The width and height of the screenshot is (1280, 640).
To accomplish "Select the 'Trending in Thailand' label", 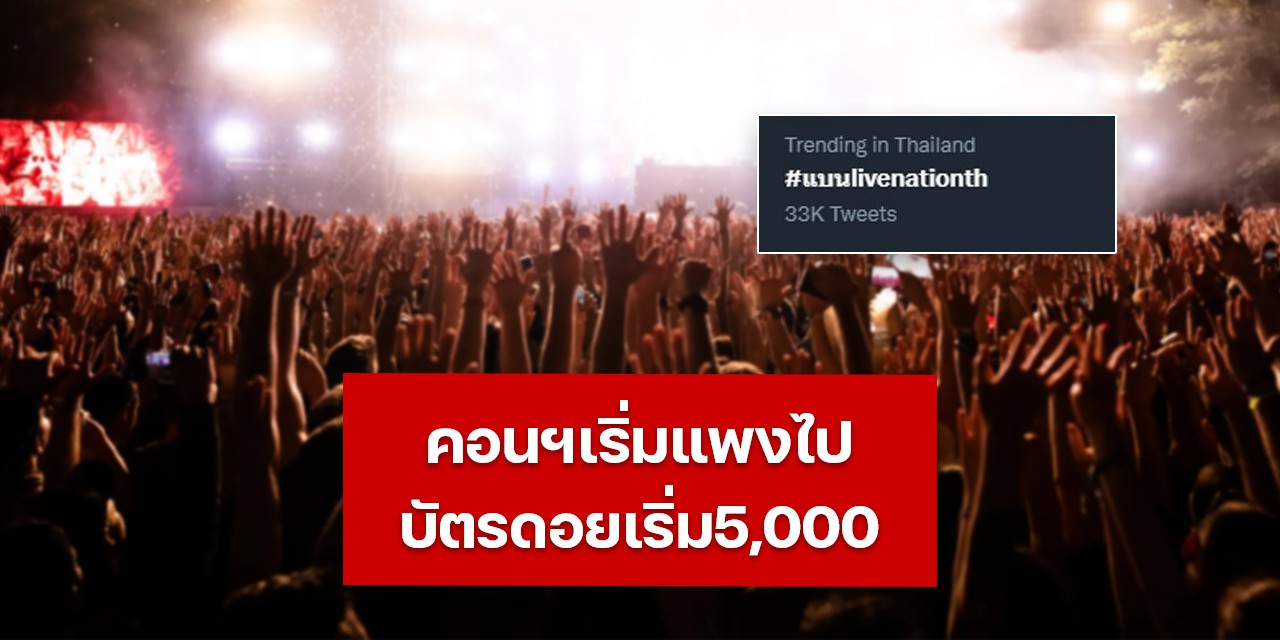I will [879, 145].
